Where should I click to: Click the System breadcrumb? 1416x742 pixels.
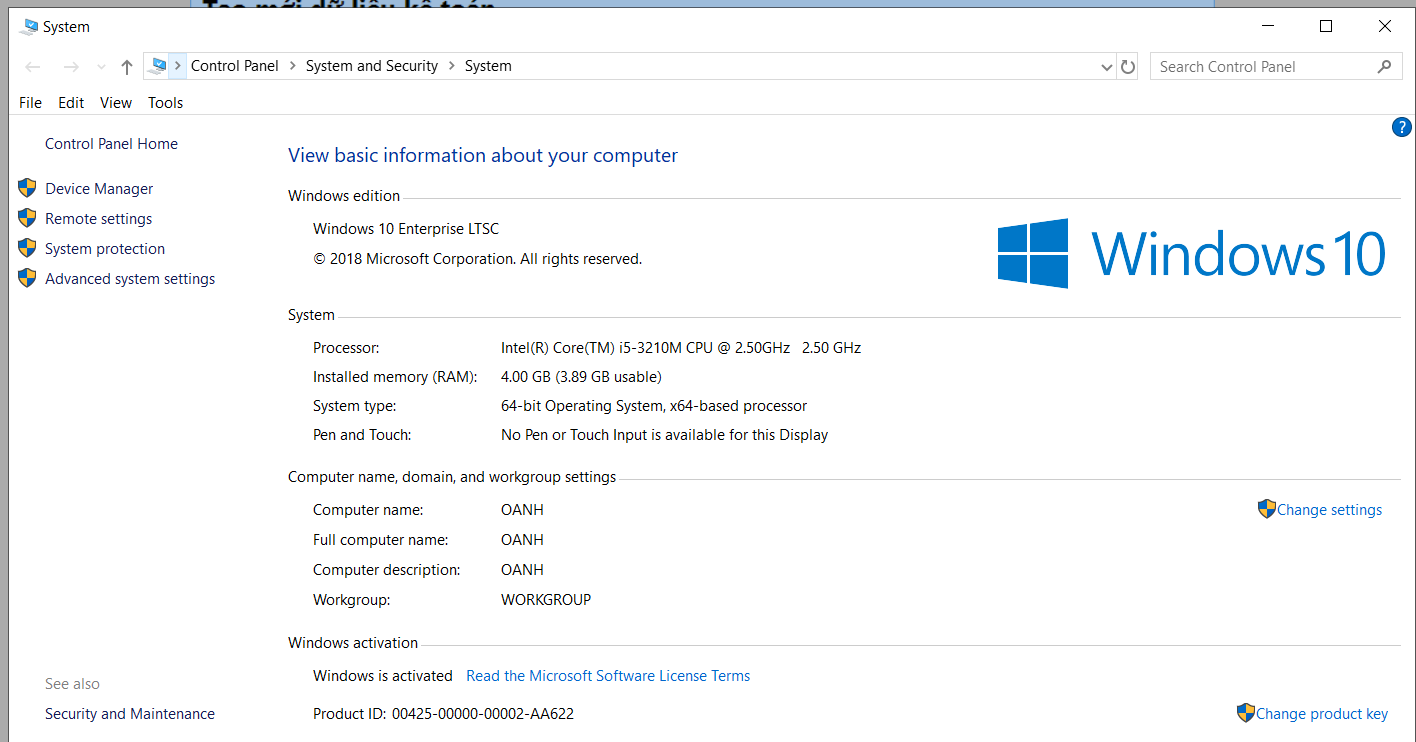tap(488, 66)
